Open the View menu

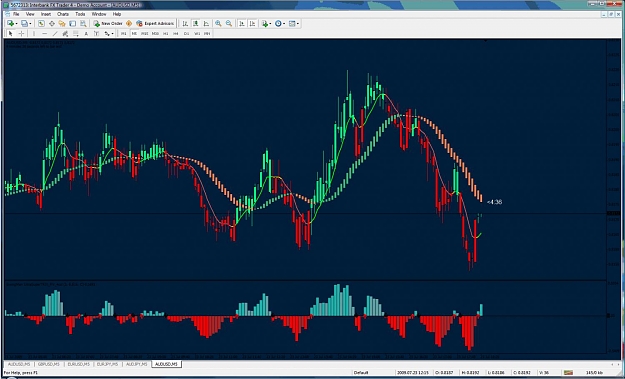pyautogui.click(x=30, y=14)
